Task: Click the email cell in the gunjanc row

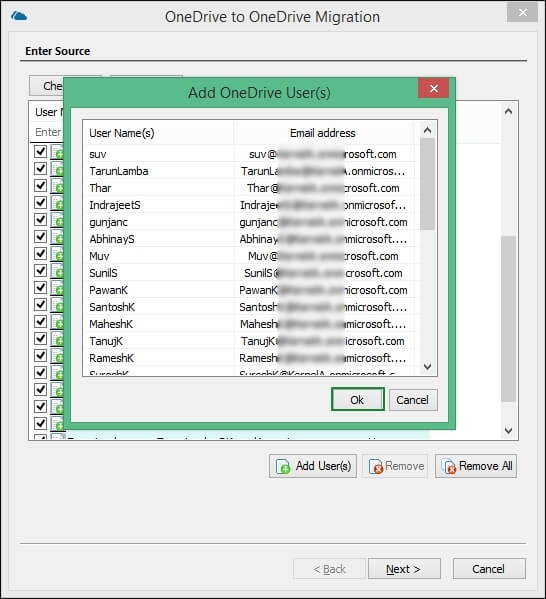Action: [x=323, y=222]
